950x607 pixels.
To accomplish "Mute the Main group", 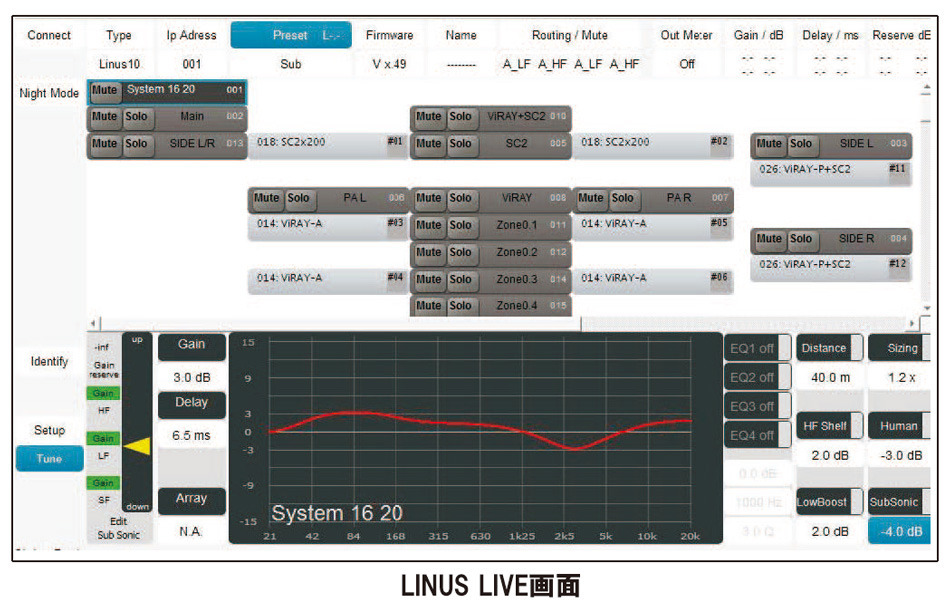I will pos(104,117).
